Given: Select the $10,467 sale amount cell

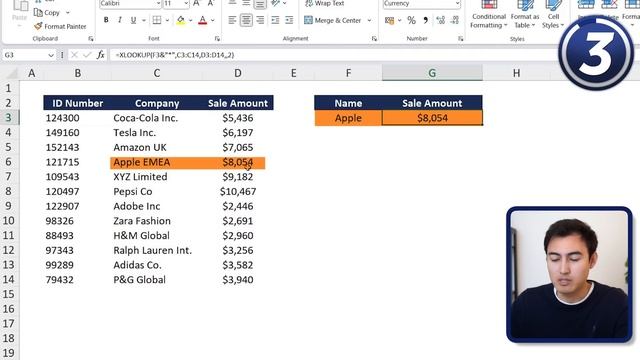Looking at the screenshot, I should 238,191.
